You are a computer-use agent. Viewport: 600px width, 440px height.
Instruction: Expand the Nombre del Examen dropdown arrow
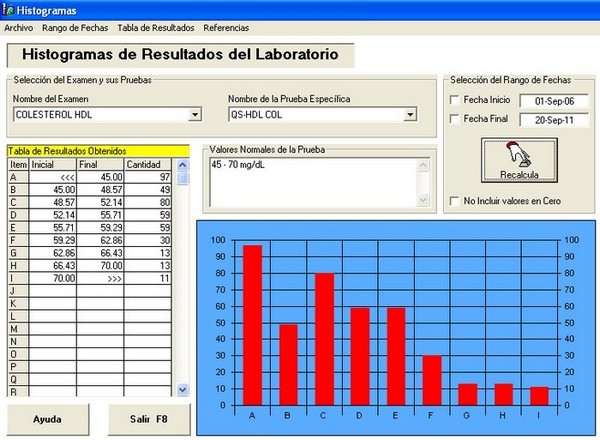(x=195, y=114)
